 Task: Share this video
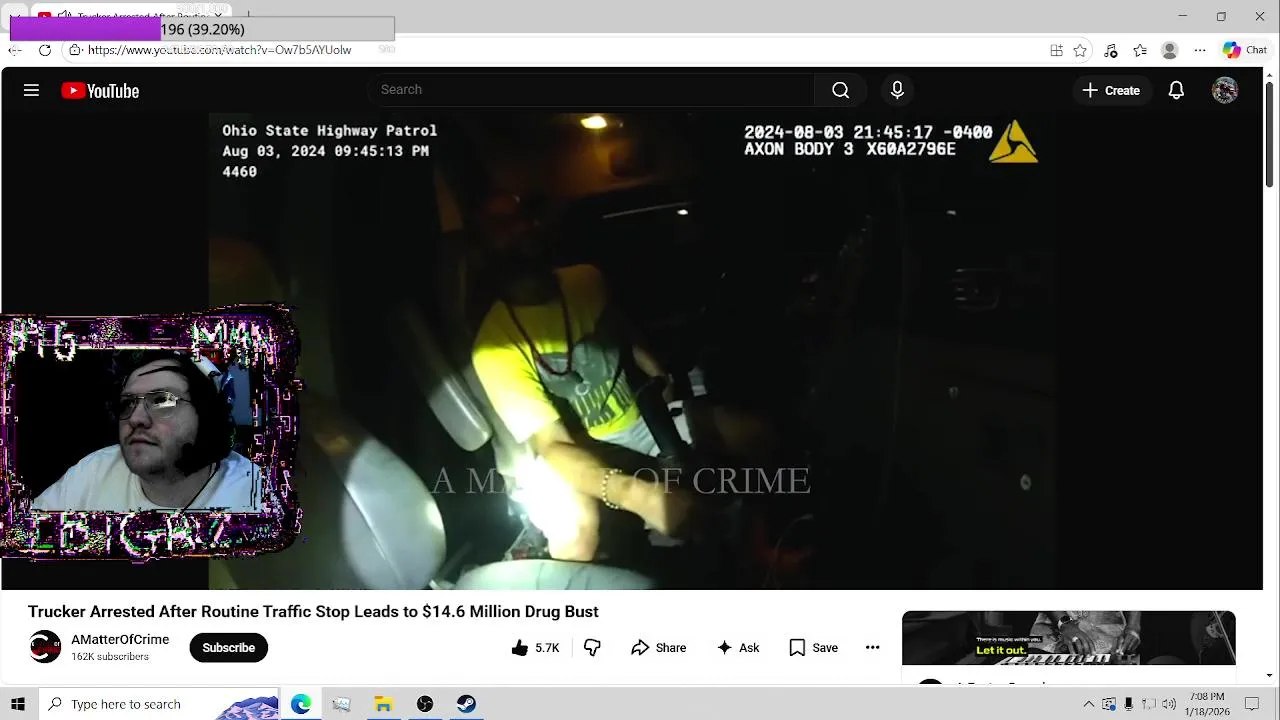(659, 648)
